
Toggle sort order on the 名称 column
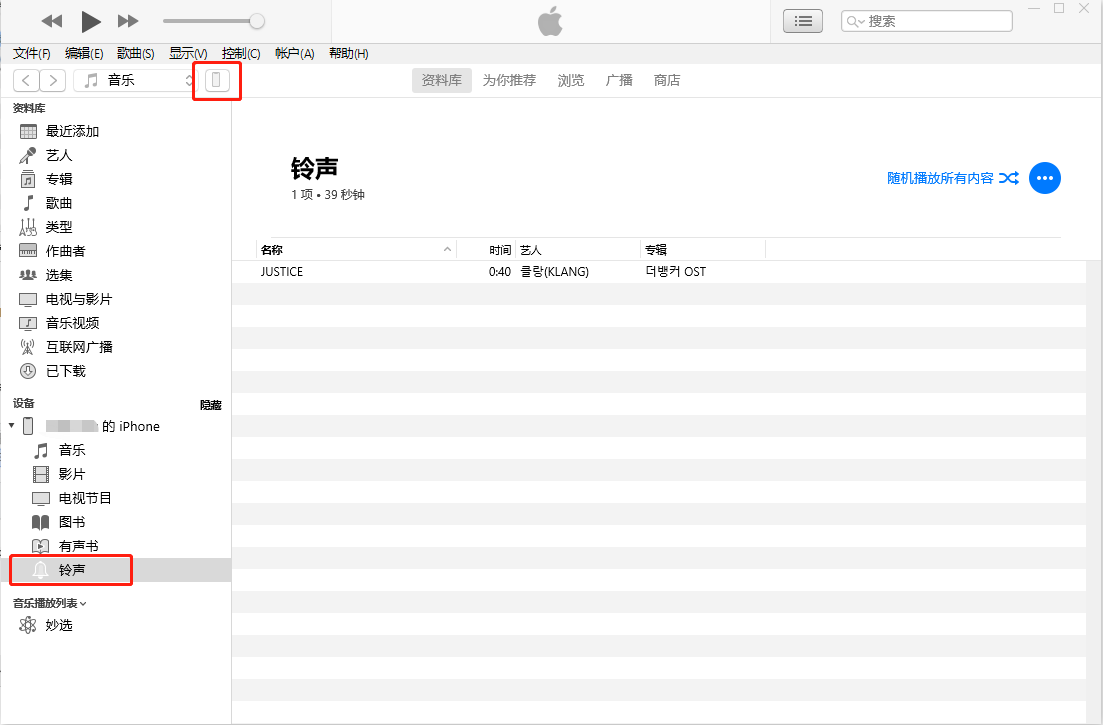[x=272, y=249]
